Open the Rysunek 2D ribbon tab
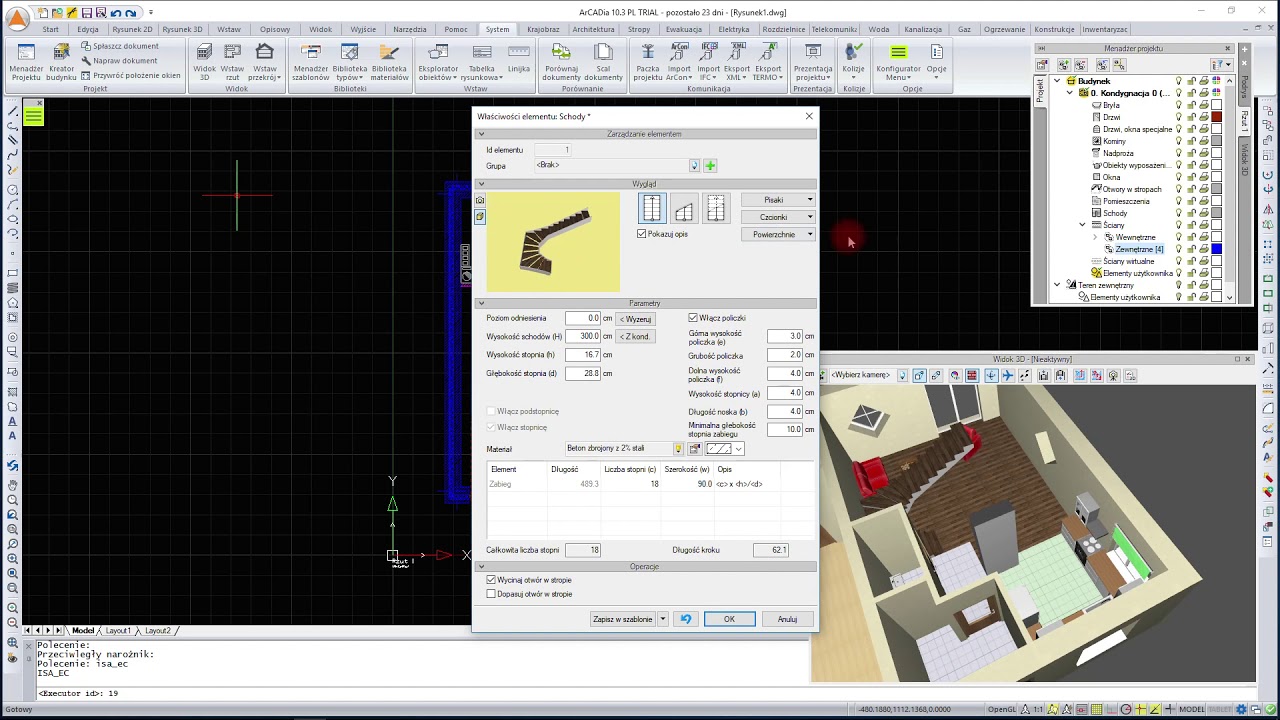Viewport: 1280px width, 720px height. 132,29
